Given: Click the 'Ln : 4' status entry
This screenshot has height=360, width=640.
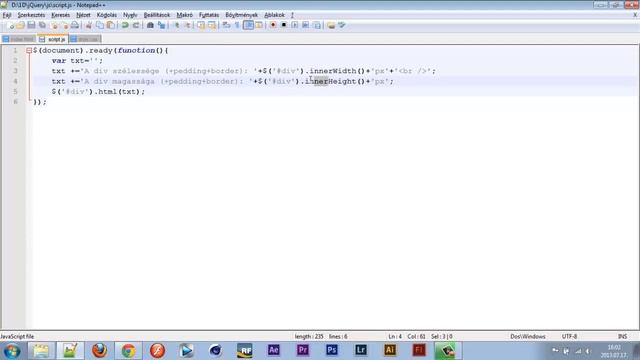Looking at the screenshot, I should click(x=395, y=337).
